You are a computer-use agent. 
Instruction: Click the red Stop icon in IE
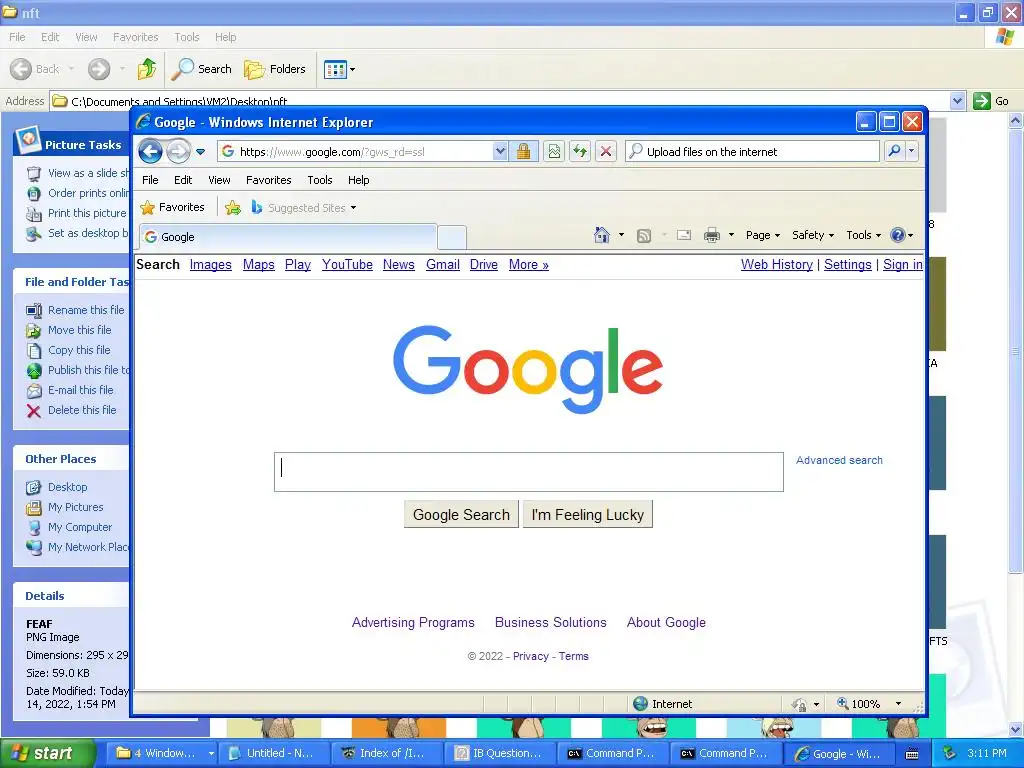click(x=606, y=152)
